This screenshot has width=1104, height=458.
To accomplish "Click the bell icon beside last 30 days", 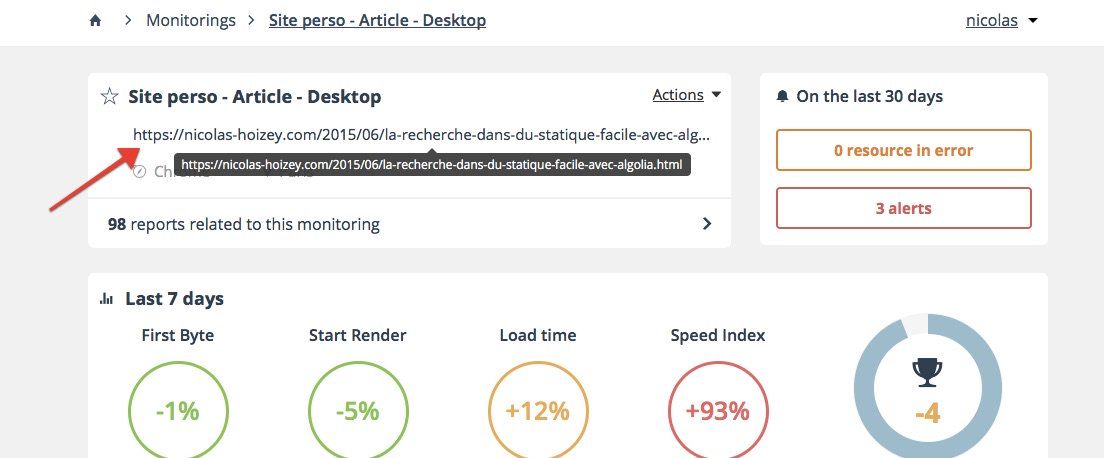I will [x=782, y=97].
